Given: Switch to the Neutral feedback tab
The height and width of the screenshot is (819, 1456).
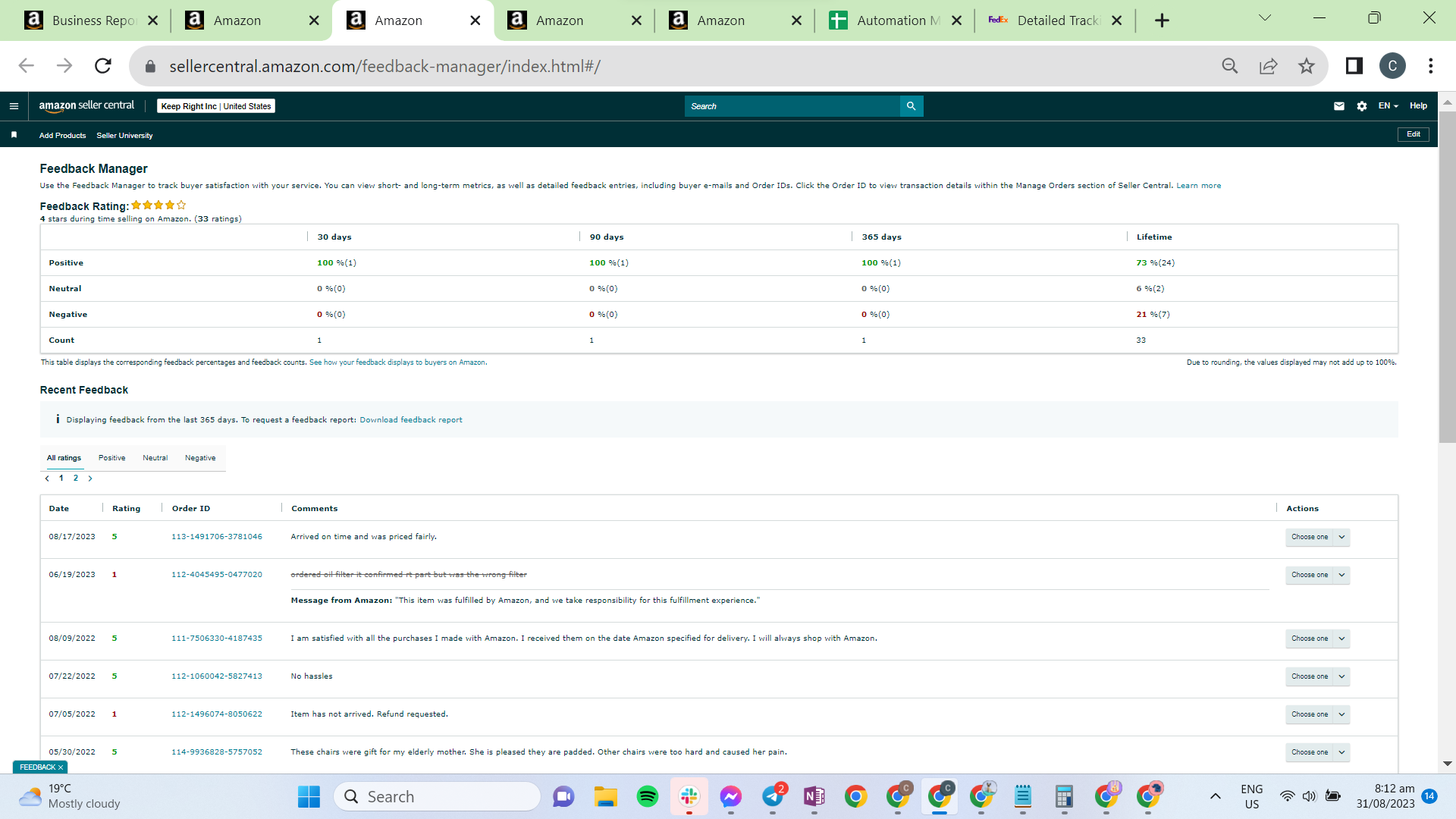Looking at the screenshot, I should tap(155, 458).
